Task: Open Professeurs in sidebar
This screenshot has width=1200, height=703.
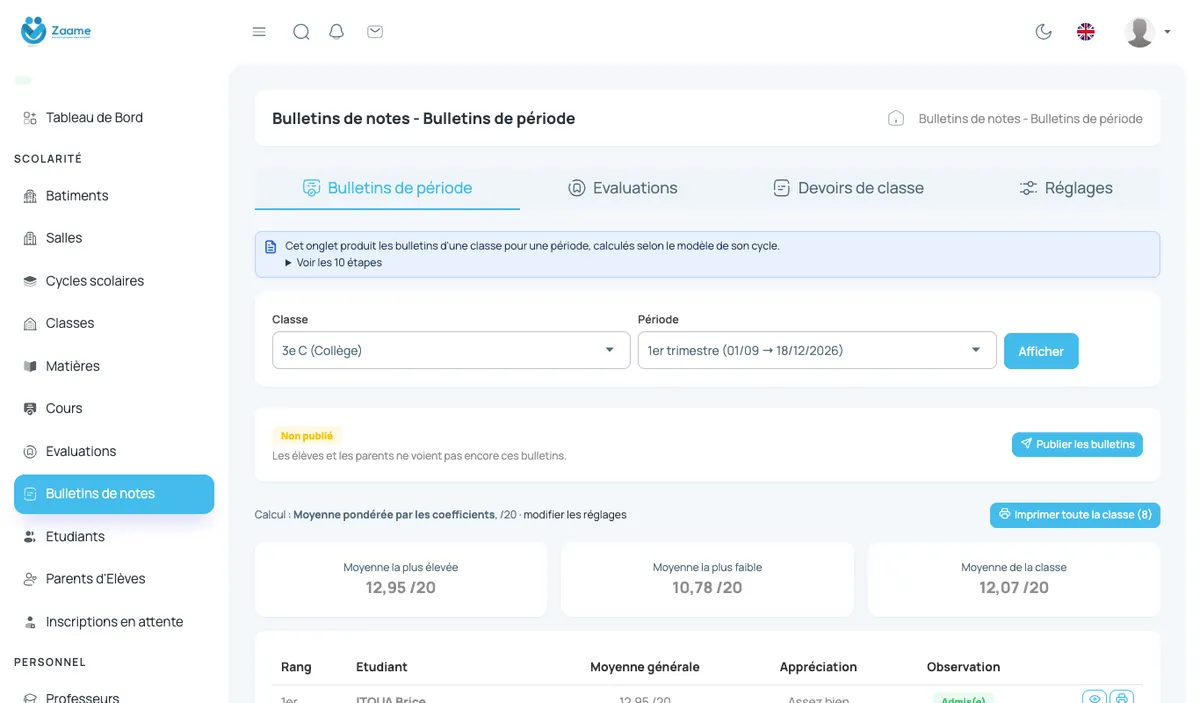Action: pyautogui.click(x=82, y=697)
